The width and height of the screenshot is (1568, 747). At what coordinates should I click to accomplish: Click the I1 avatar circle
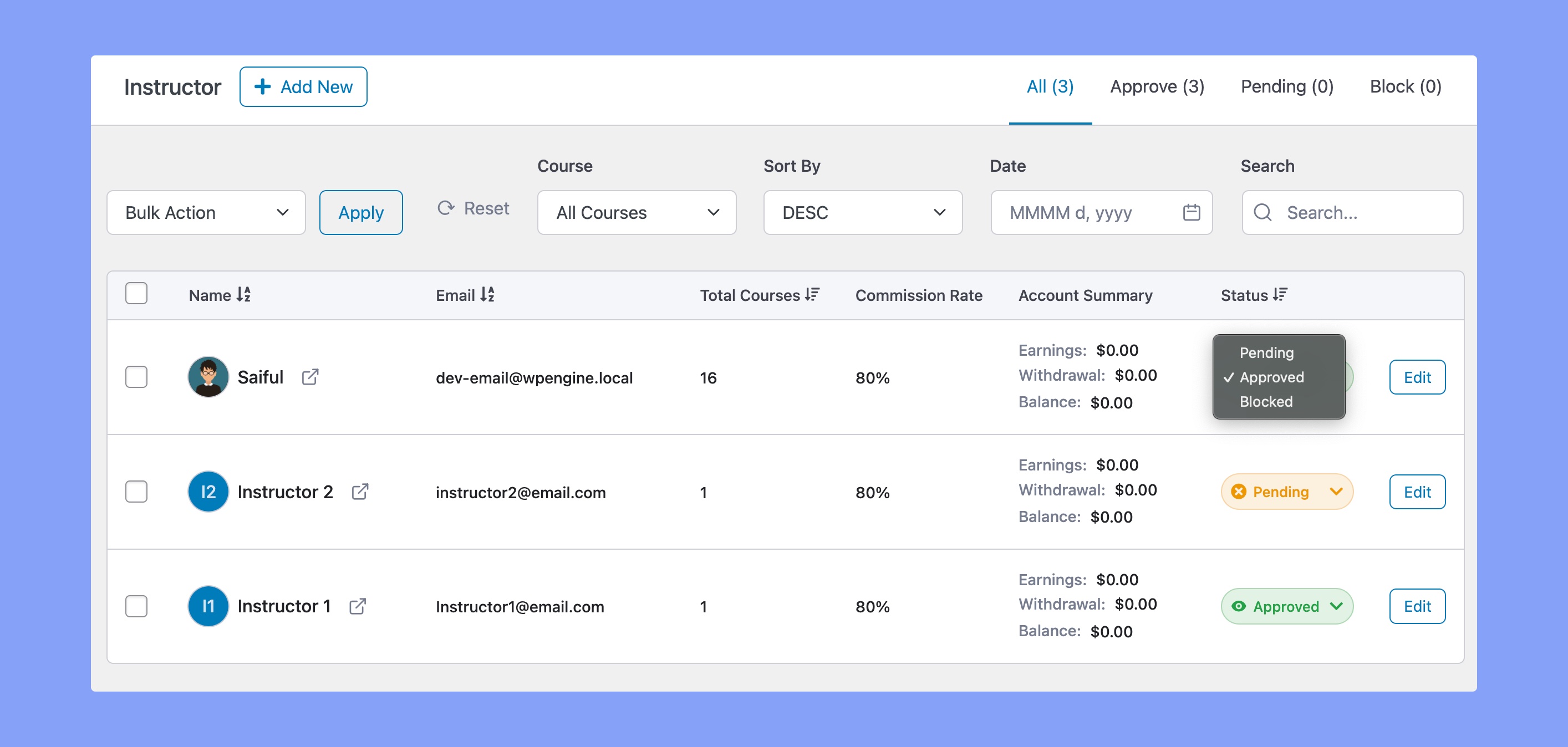(x=208, y=606)
